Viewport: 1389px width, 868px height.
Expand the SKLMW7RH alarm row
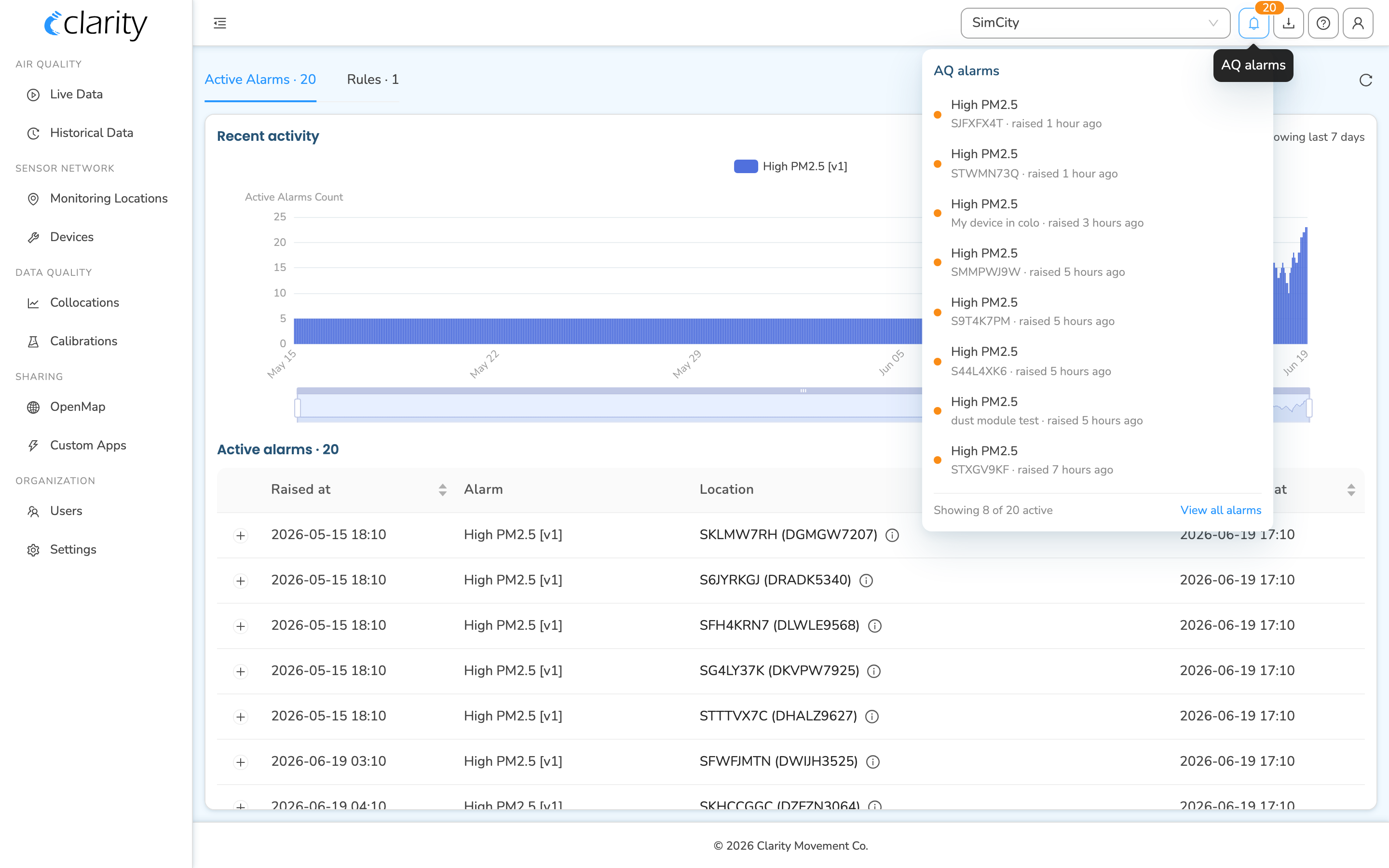tap(241, 536)
